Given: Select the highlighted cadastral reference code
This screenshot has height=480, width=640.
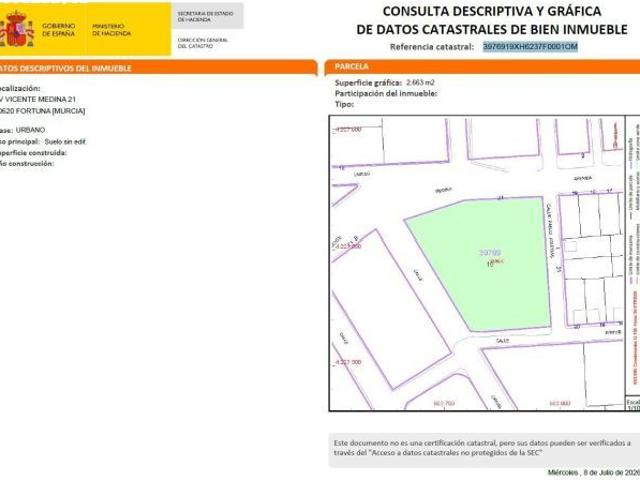Looking at the screenshot, I should 530,47.
